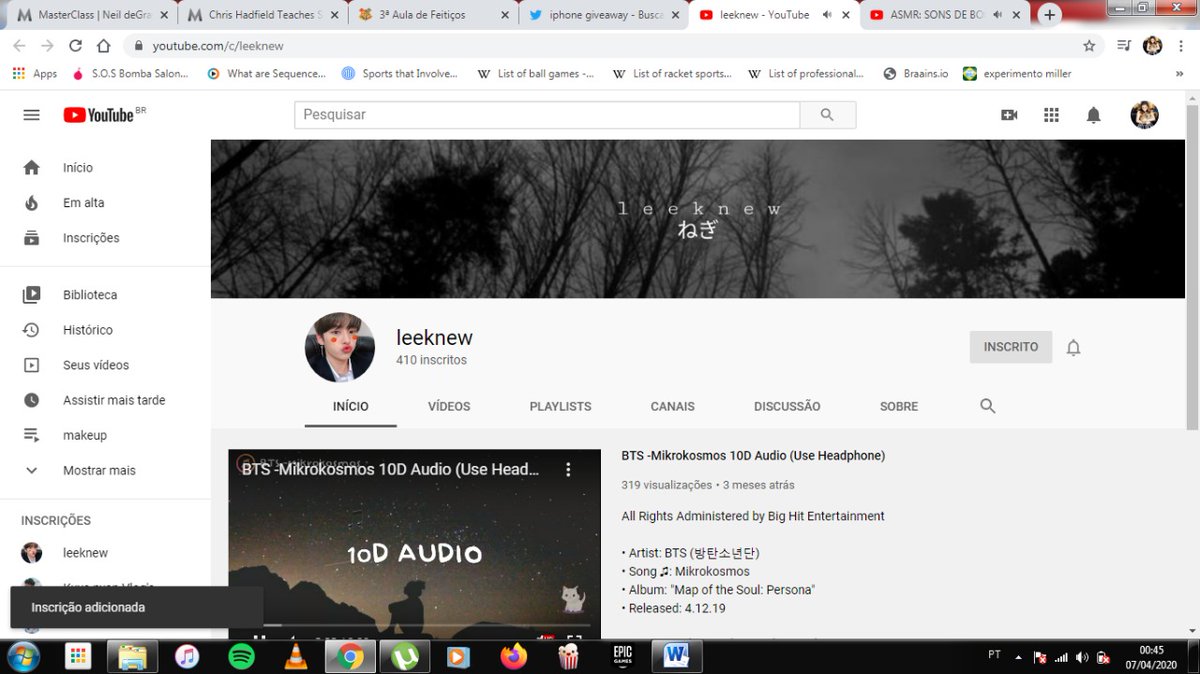Show hidden system tray icons arrow
The image size is (1200, 674).
[x=1018, y=658]
